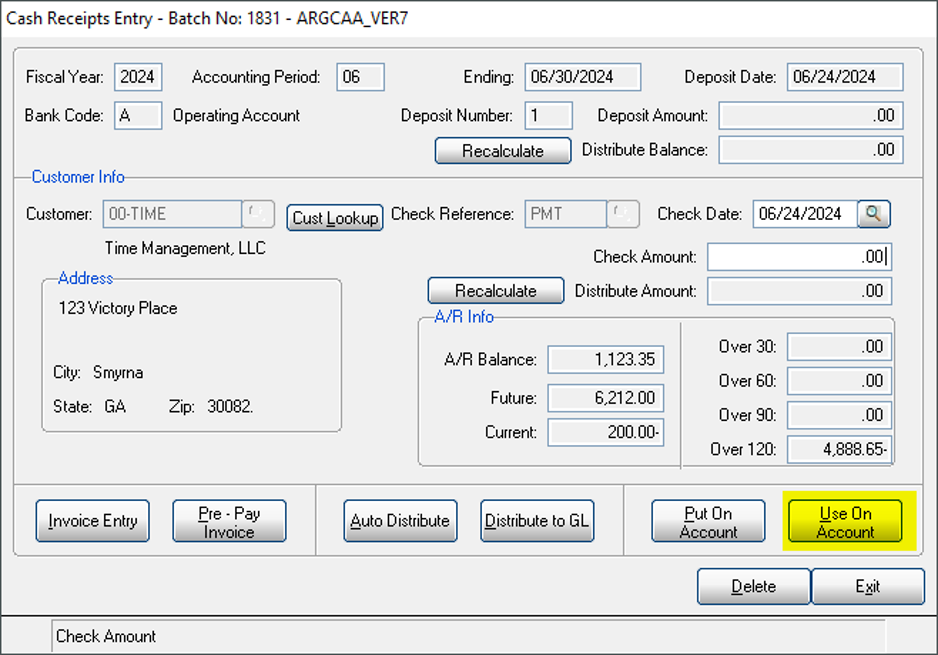Click the Over 90 amount field
Screen dimensions: 938x655
(839, 415)
